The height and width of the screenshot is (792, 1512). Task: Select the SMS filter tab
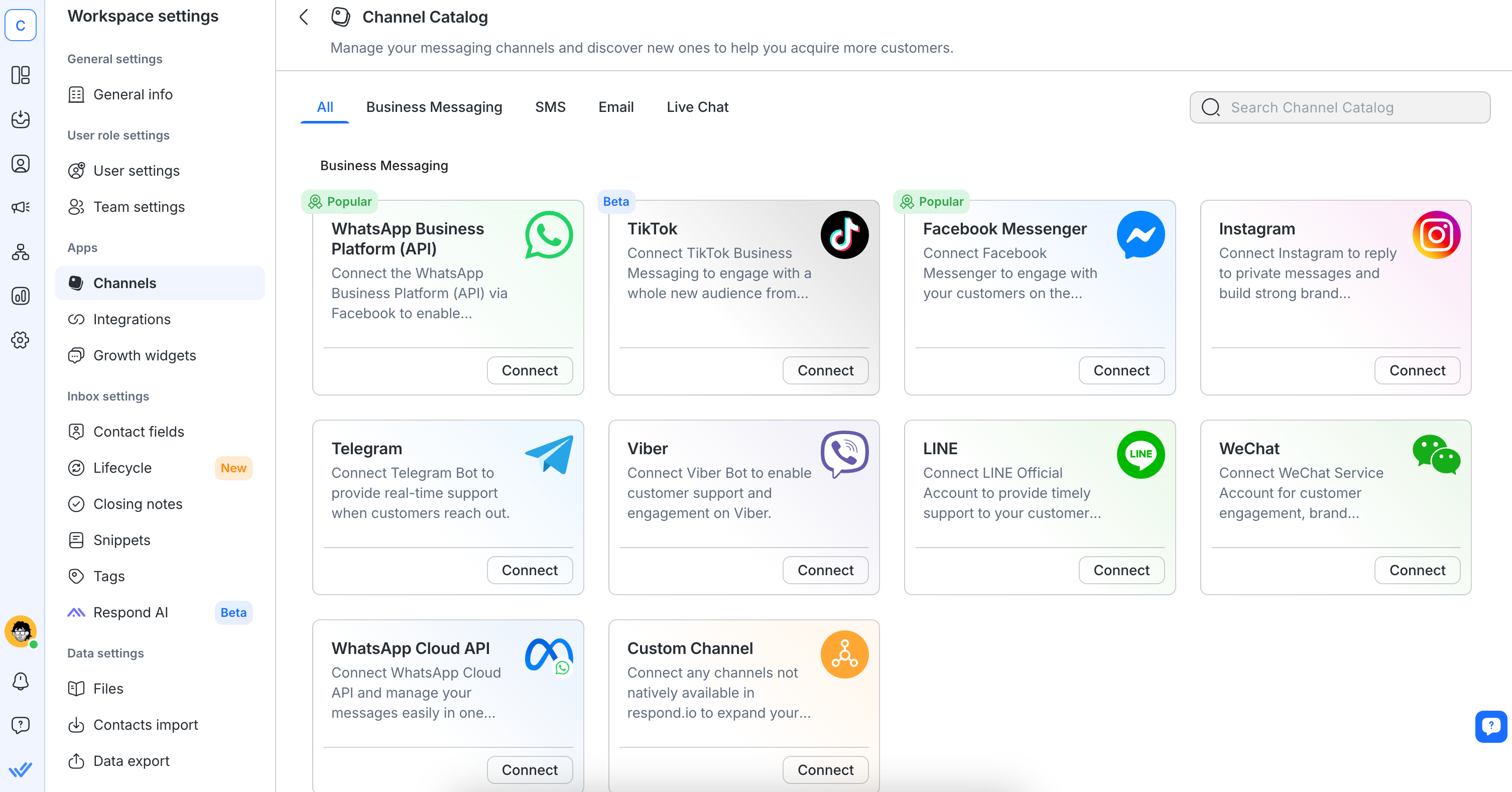tap(550, 107)
